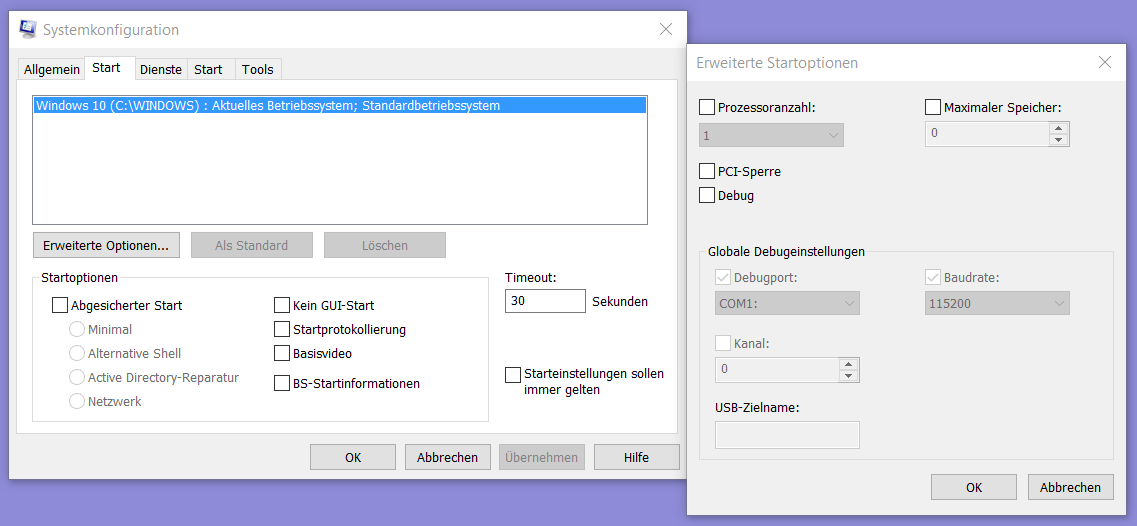Tick the Maximaler Speicher checkbox

click(933, 107)
